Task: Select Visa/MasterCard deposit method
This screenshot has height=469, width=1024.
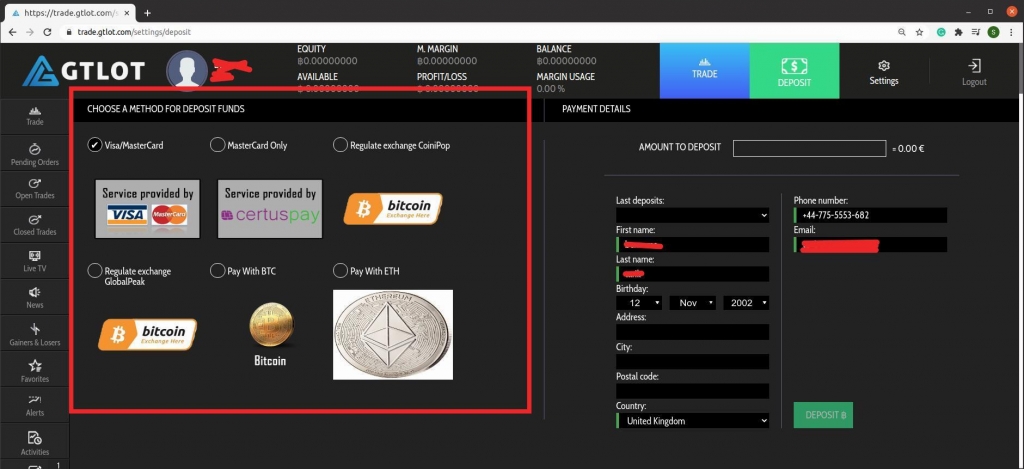Action: point(95,145)
